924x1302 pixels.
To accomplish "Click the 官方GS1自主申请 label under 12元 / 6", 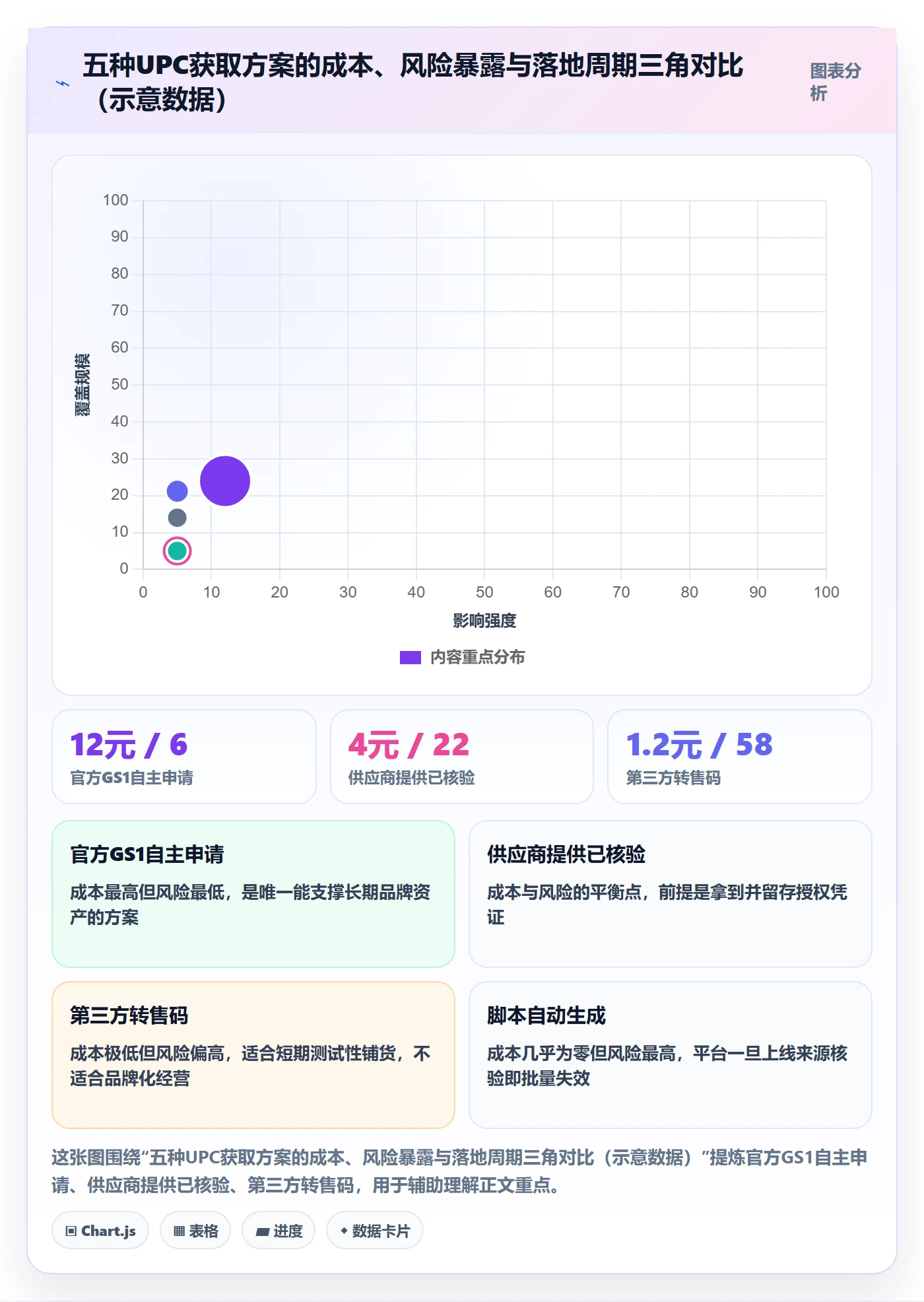I will point(132,778).
